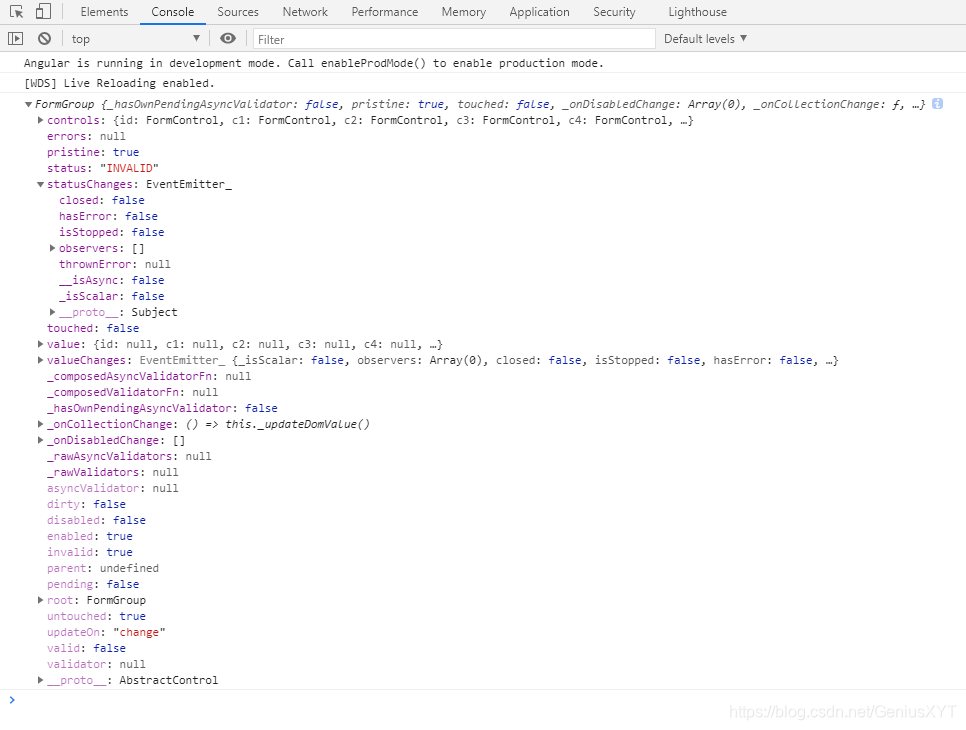Click the disabled: false row
The width and height of the screenshot is (966, 730).
click(96, 521)
